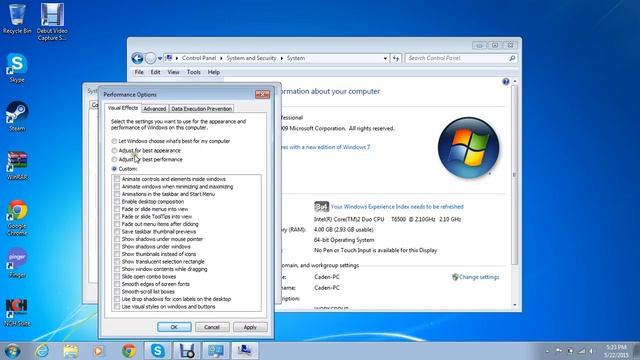Check Smooth edges of screen fonts
Screen dimensions: 640x360
pos(117,284)
